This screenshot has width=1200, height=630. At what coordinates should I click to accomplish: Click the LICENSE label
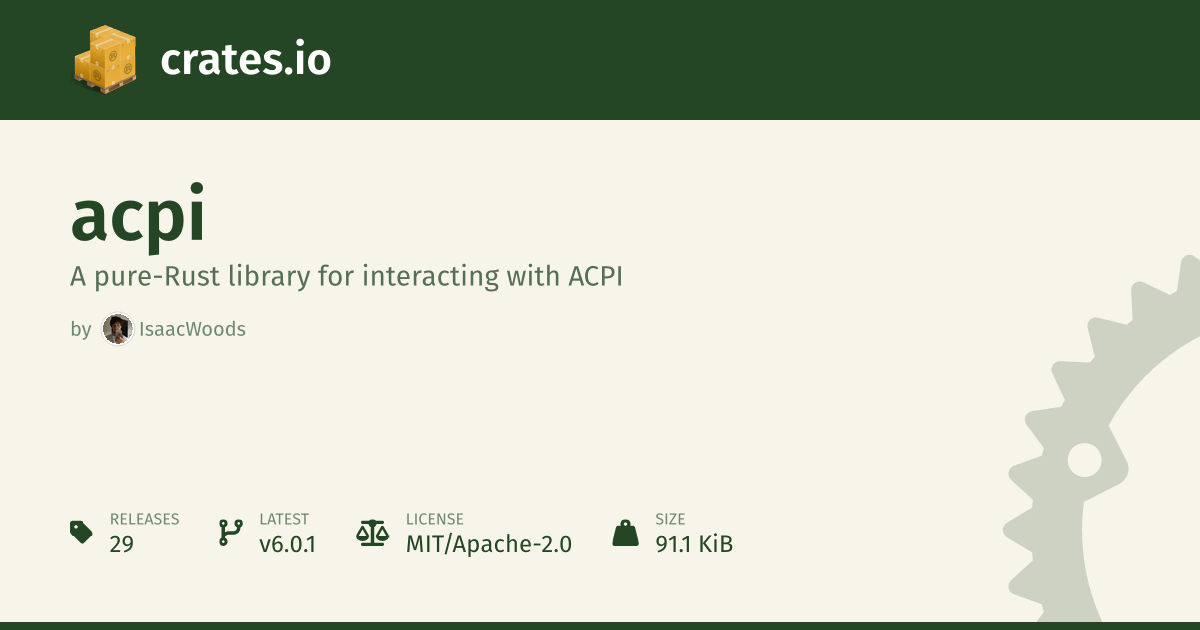[x=434, y=519]
